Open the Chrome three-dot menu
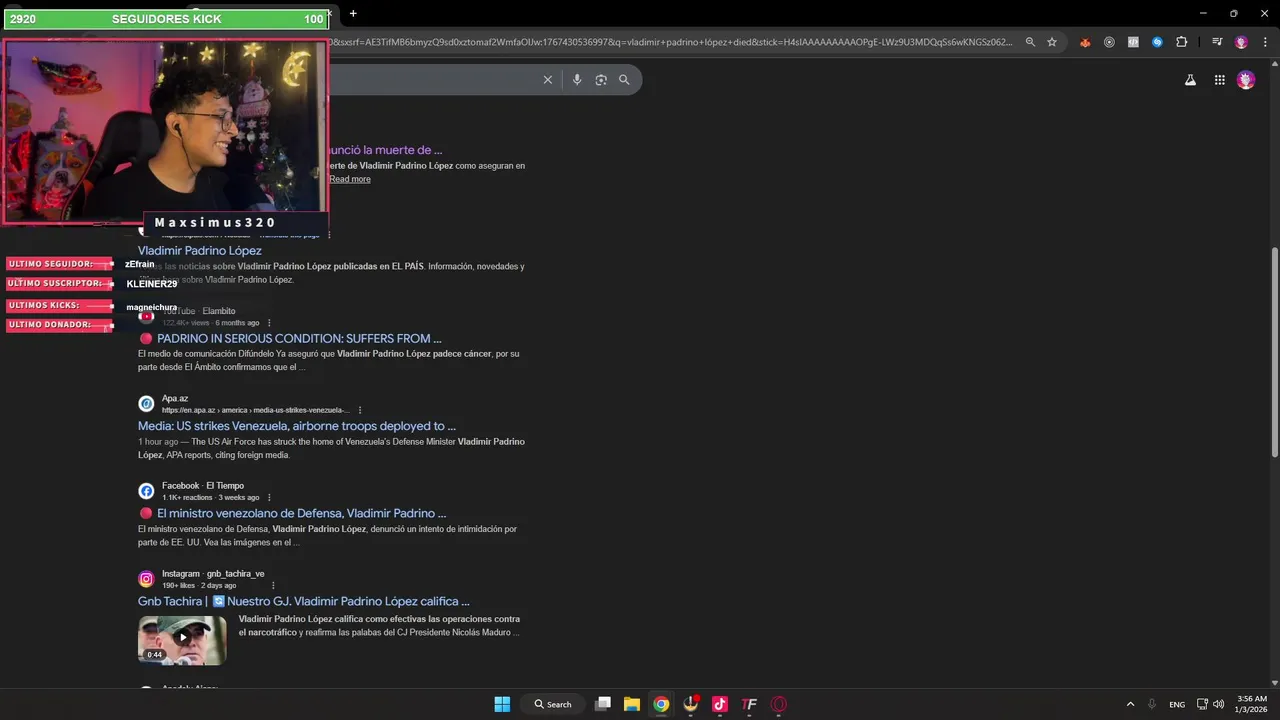Image resolution: width=1280 pixels, height=720 pixels. [1263, 42]
